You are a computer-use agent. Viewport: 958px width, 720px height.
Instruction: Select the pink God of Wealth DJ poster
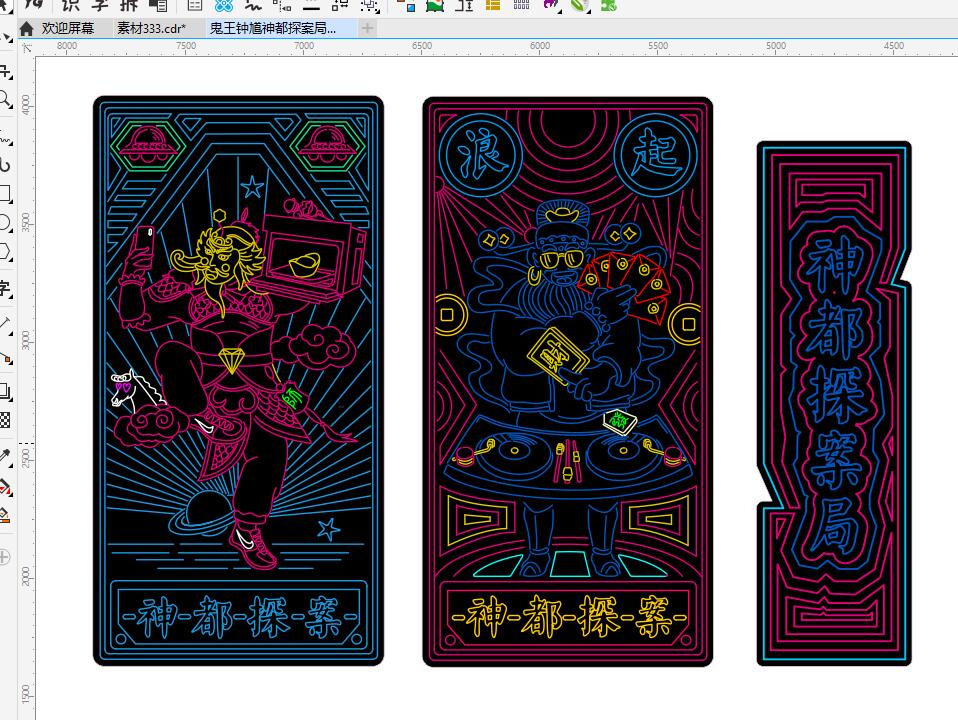coord(568,381)
